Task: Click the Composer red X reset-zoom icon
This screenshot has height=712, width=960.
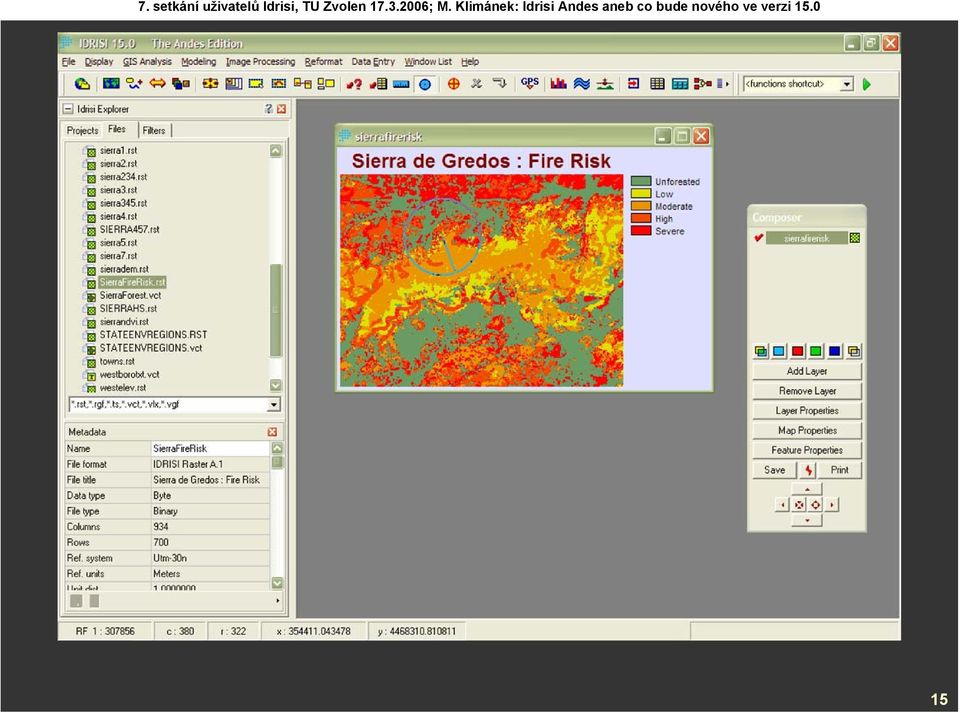Action: [799, 505]
